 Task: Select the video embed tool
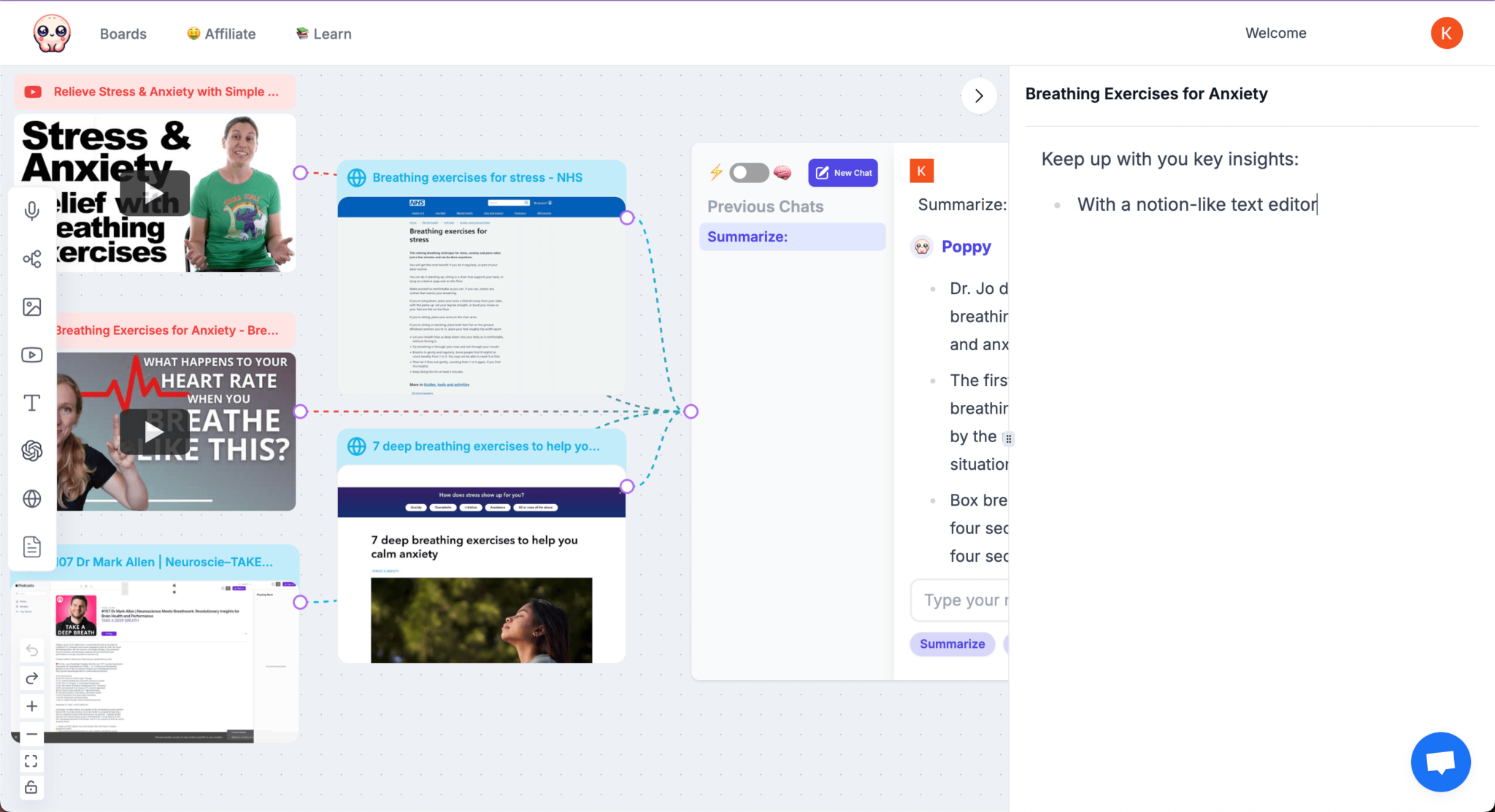coord(32,355)
